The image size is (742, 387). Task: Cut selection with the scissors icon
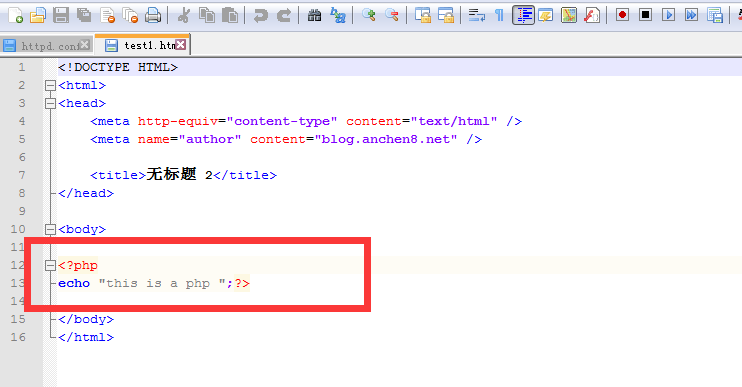184,16
